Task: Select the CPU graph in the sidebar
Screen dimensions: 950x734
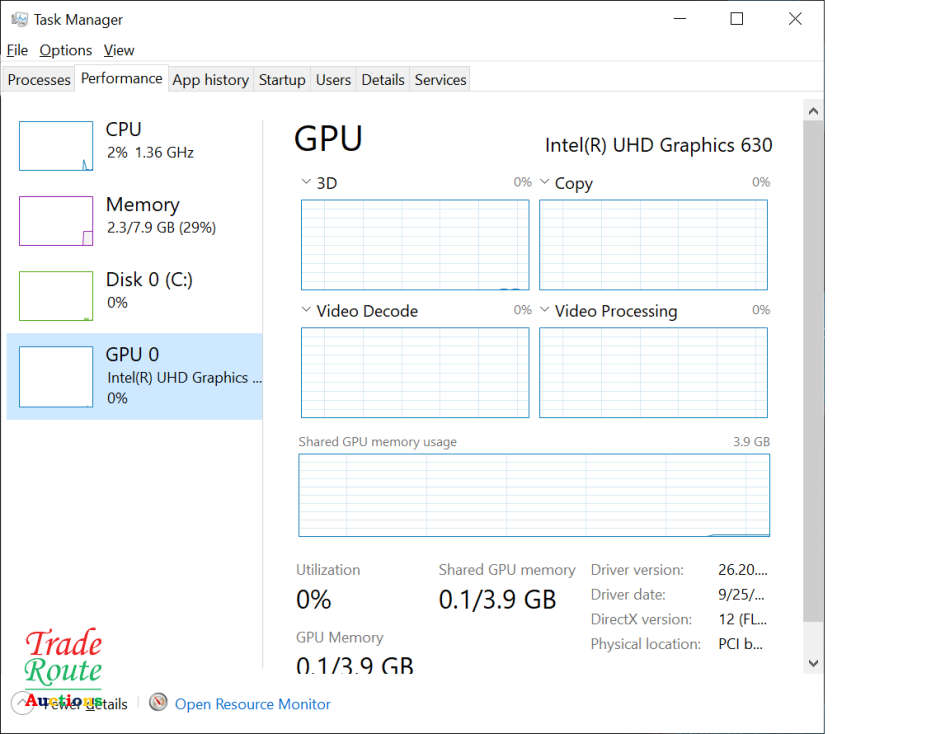Action: tap(55, 145)
